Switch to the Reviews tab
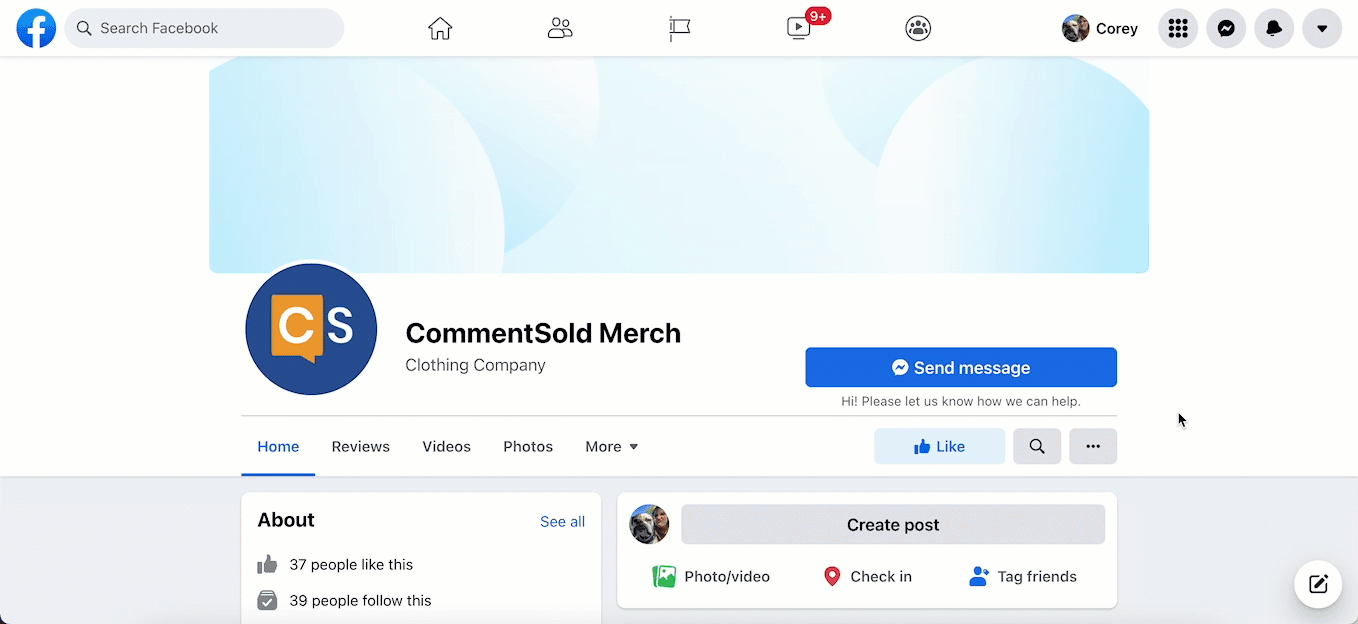1358x624 pixels. (360, 447)
